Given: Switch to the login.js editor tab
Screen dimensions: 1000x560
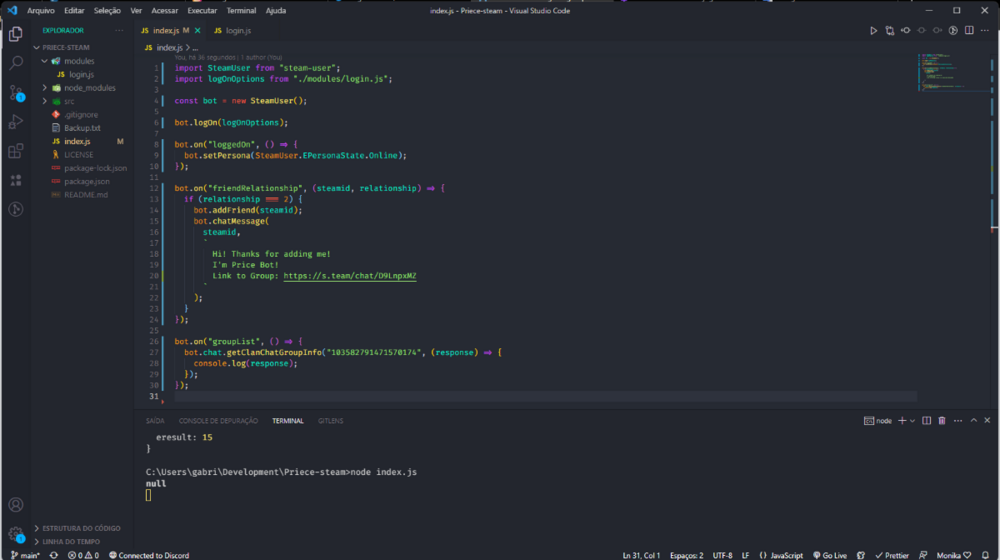Looking at the screenshot, I should [231, 31].
